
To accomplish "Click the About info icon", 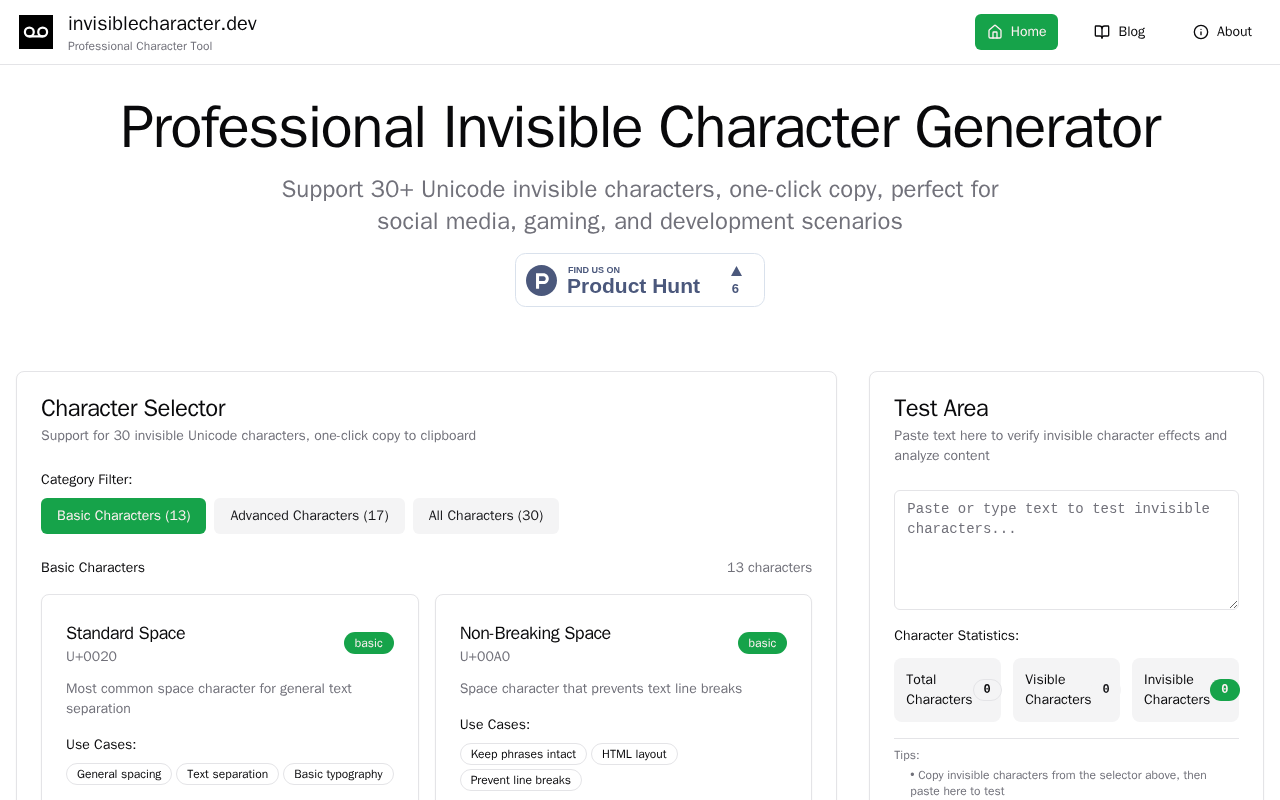I will (1201, 32).
